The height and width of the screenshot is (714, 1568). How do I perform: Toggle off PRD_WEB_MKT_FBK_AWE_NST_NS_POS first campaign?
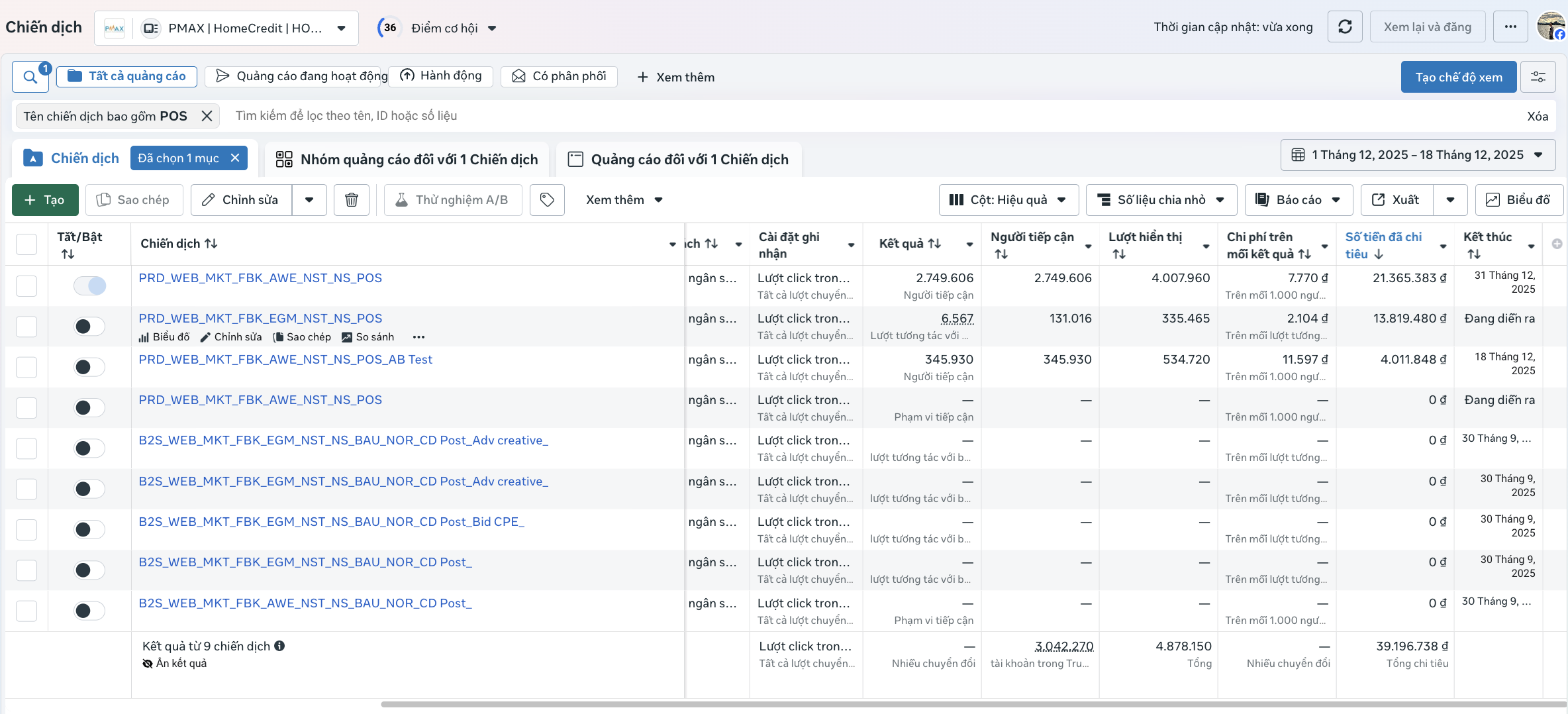pos(89,285)
